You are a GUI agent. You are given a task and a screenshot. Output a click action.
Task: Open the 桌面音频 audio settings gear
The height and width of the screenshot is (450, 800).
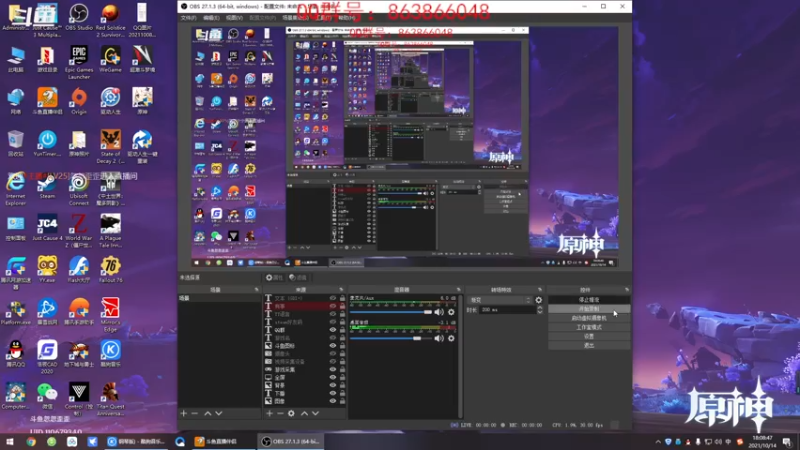(x=451, y=338)
